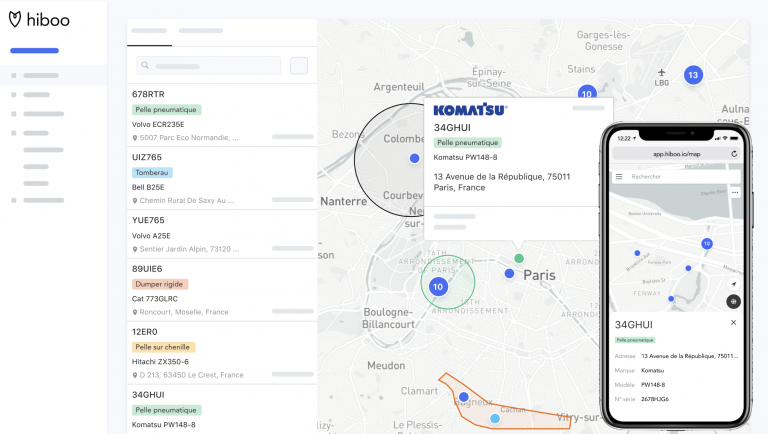Select the highlighted first sidebar menu item
Viewport: 768px width, 434px height.
click(54, 75)
